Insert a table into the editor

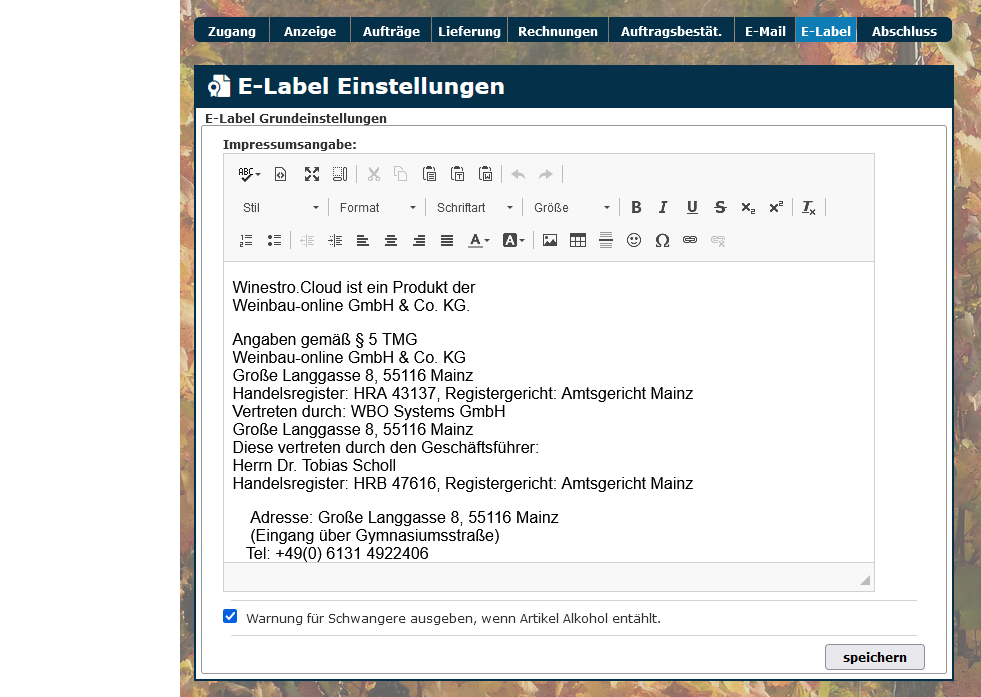(578, 240)
